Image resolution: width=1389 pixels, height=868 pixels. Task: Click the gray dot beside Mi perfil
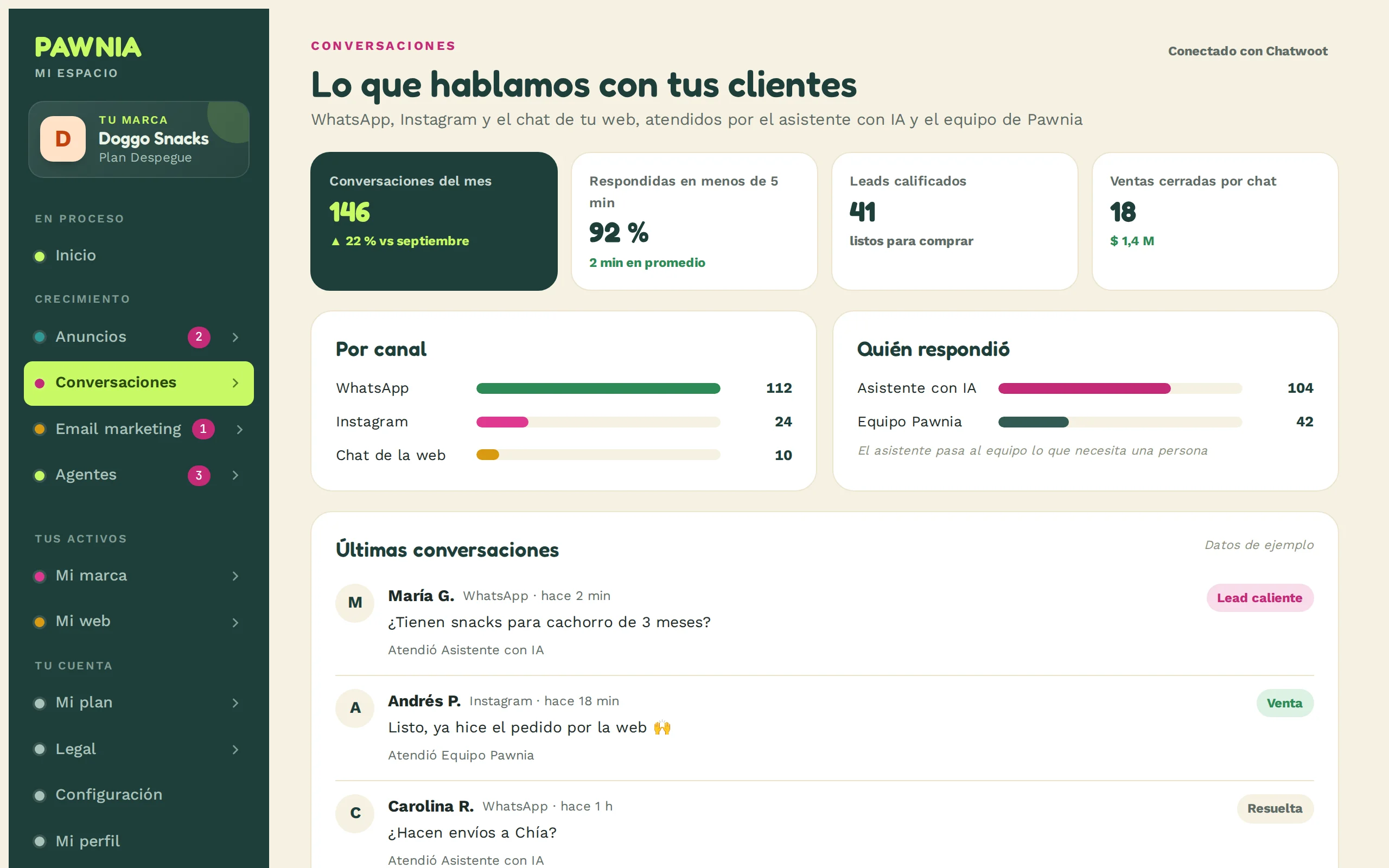(40, 841)
